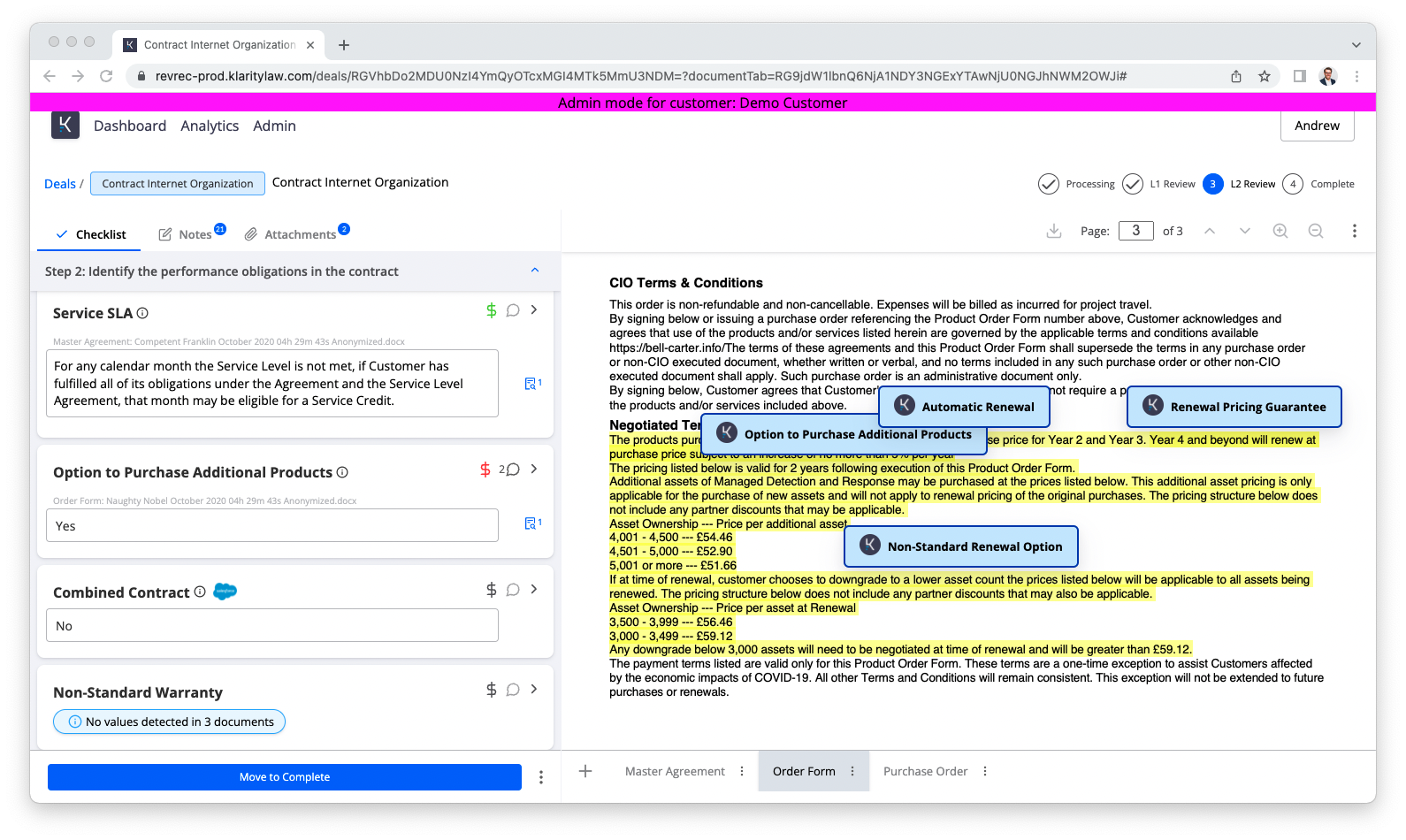Click the Klarity logo in the header
Screen dimensions: 1406x840
(x=65, y=126)
